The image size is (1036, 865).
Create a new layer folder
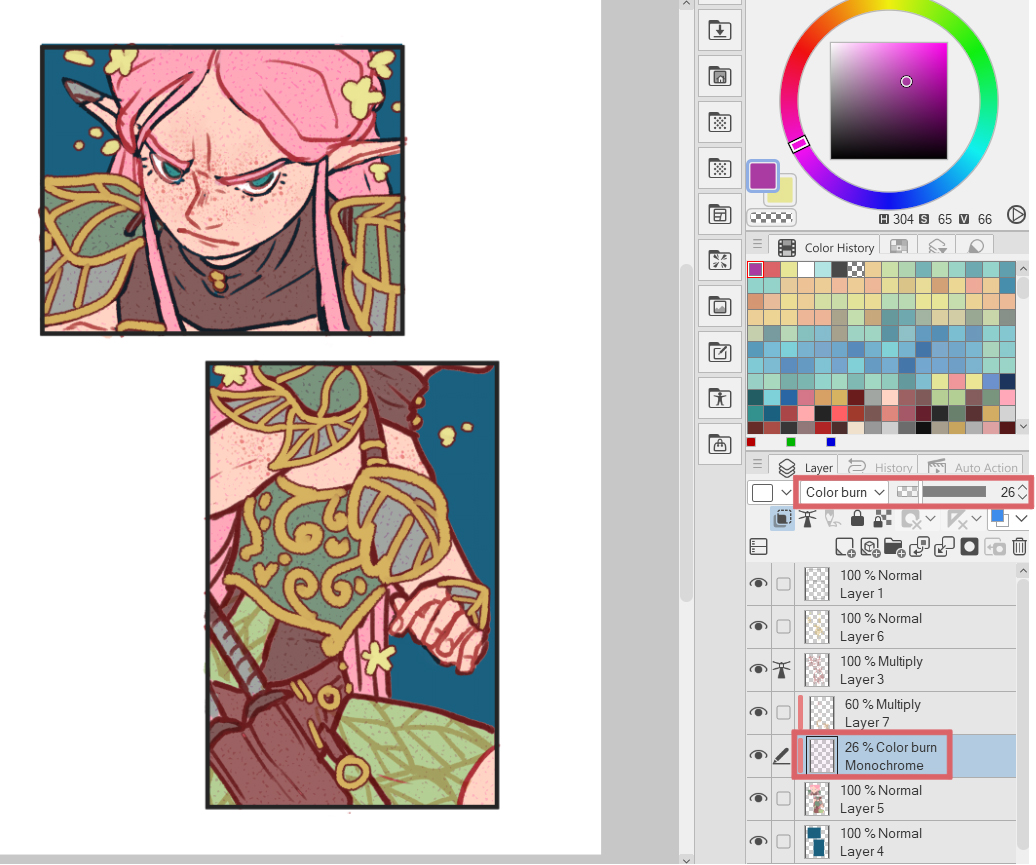[894, 547]
